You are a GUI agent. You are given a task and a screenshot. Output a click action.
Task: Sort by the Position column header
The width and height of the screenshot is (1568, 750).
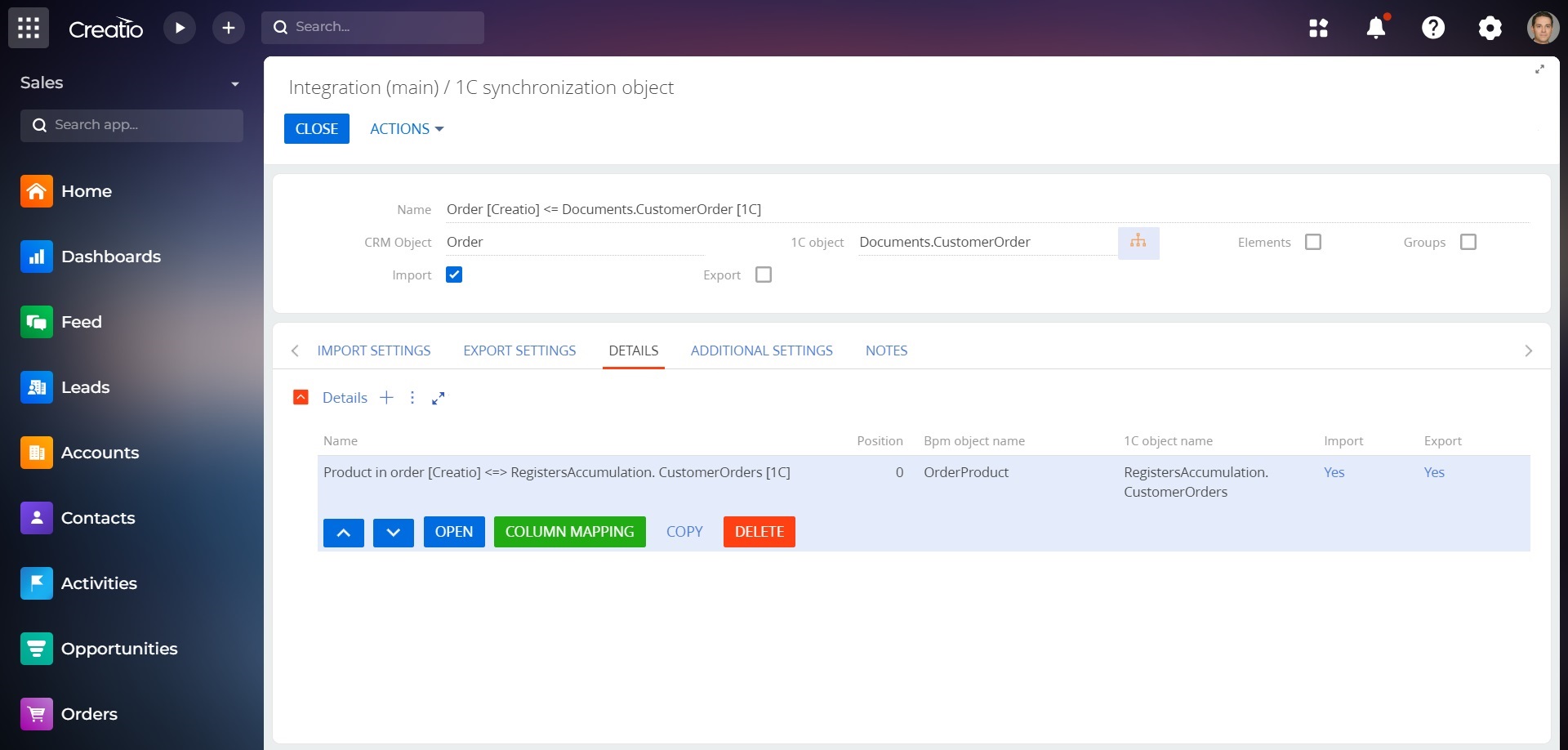[x=880, y=441]
